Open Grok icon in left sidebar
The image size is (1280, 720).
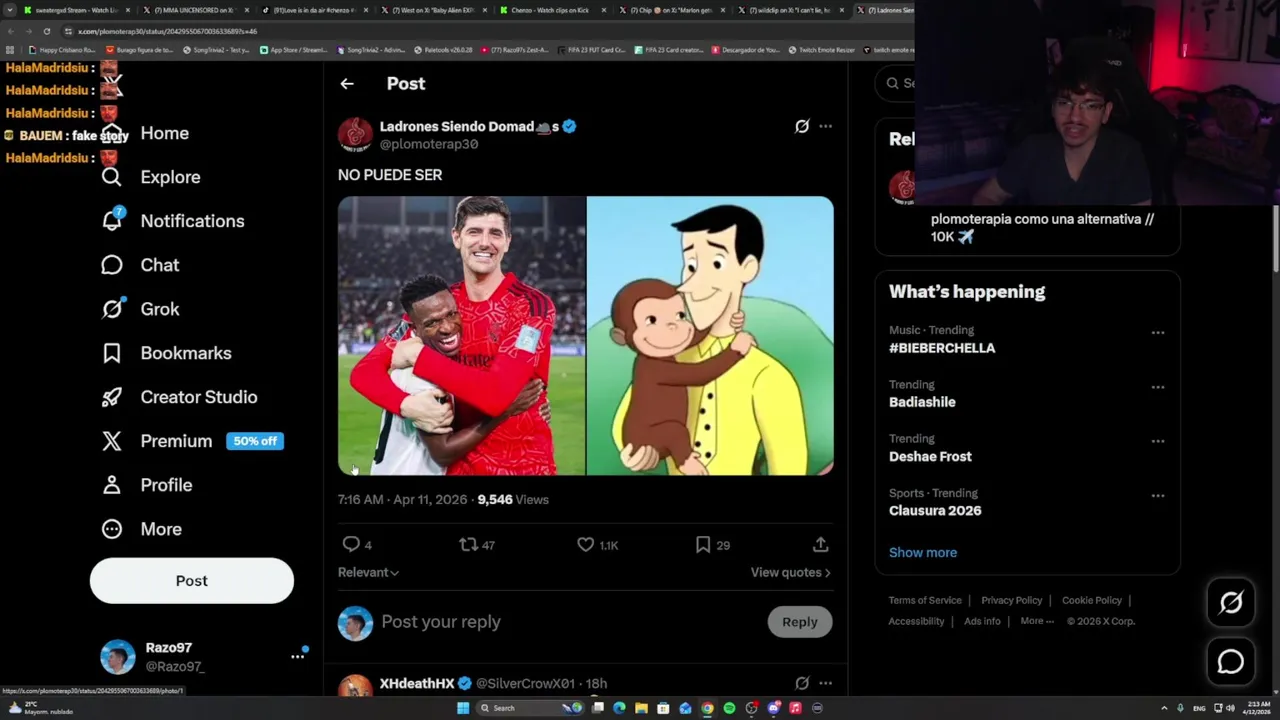(x=112, y=309)
